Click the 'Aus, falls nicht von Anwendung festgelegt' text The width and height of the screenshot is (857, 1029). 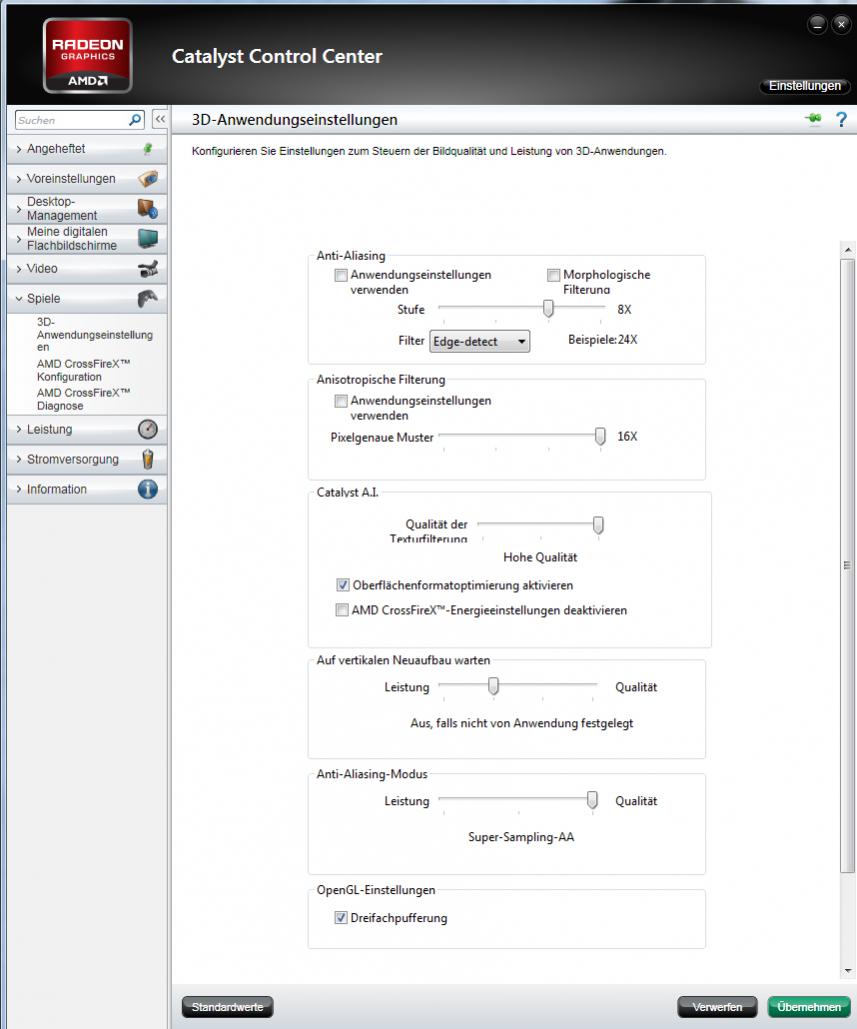pyautogui.click(x=522, y=723)
